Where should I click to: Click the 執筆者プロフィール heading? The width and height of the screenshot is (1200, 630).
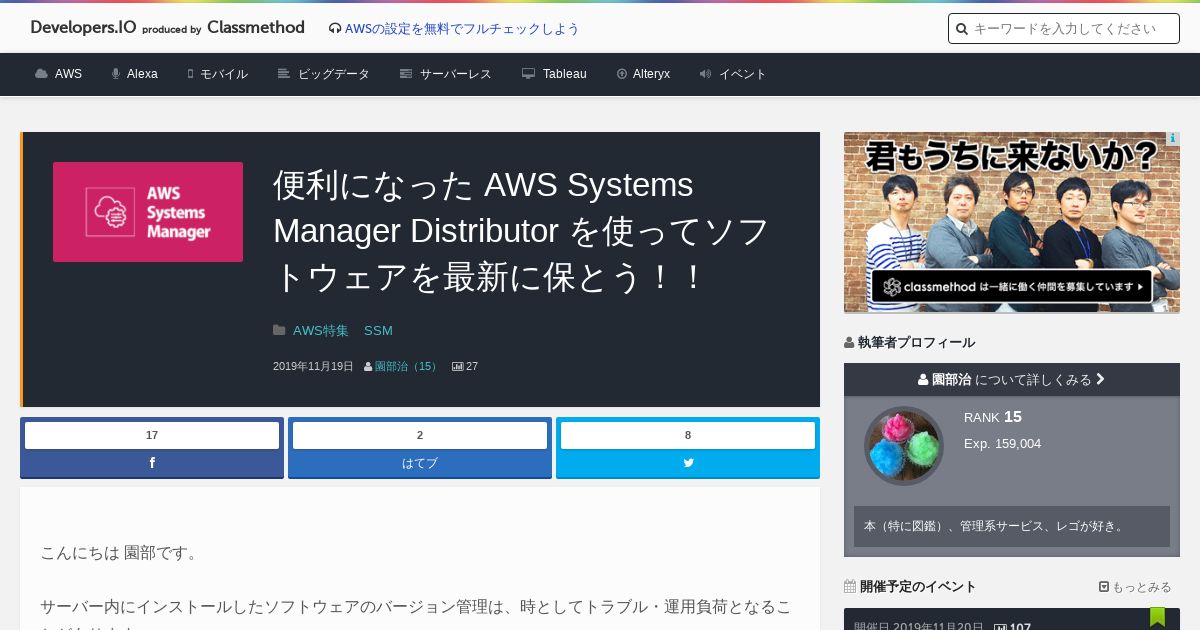(916, 342)
